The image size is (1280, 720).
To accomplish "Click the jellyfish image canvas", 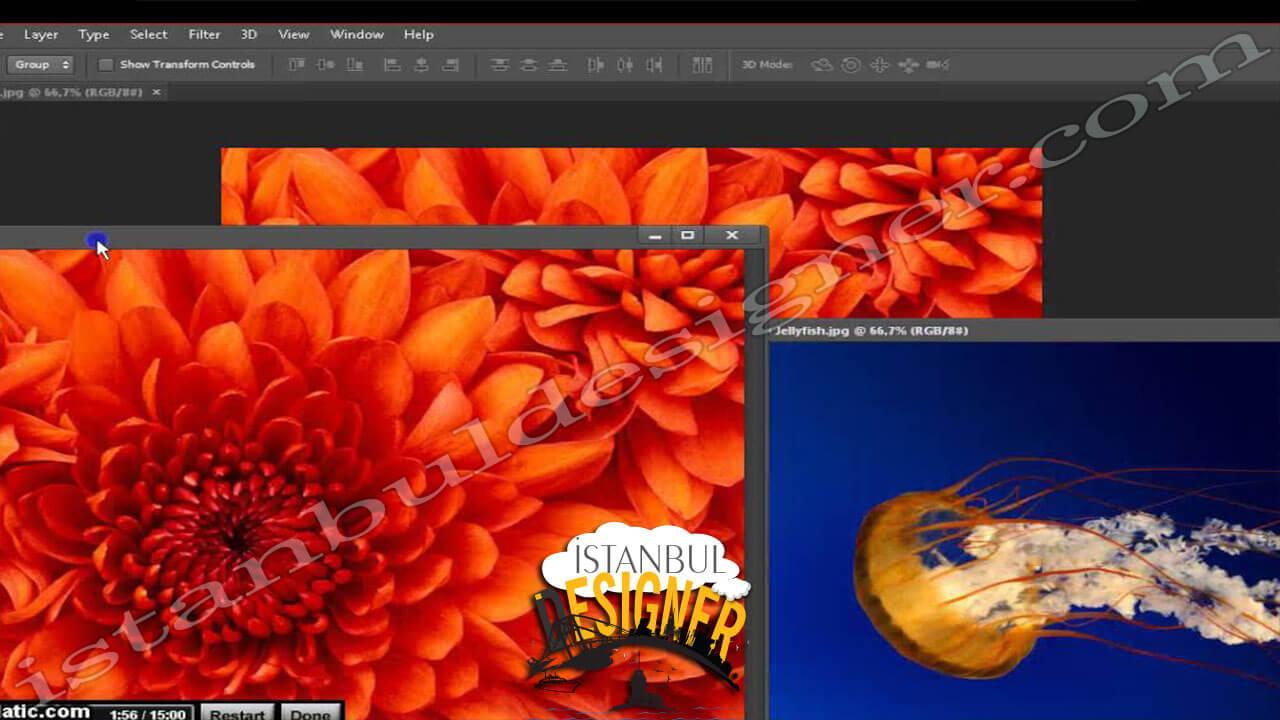I will (x=1024, y=530).
